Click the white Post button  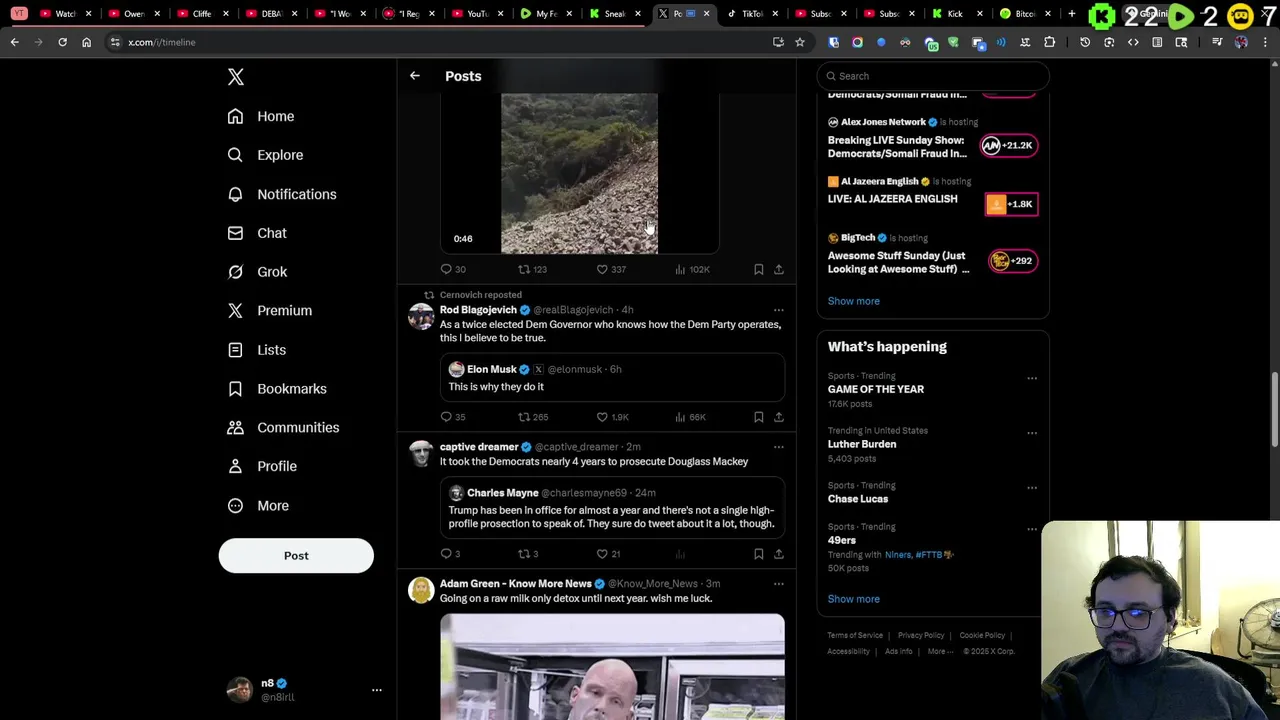pyautogui.click(x=296, y=556)
